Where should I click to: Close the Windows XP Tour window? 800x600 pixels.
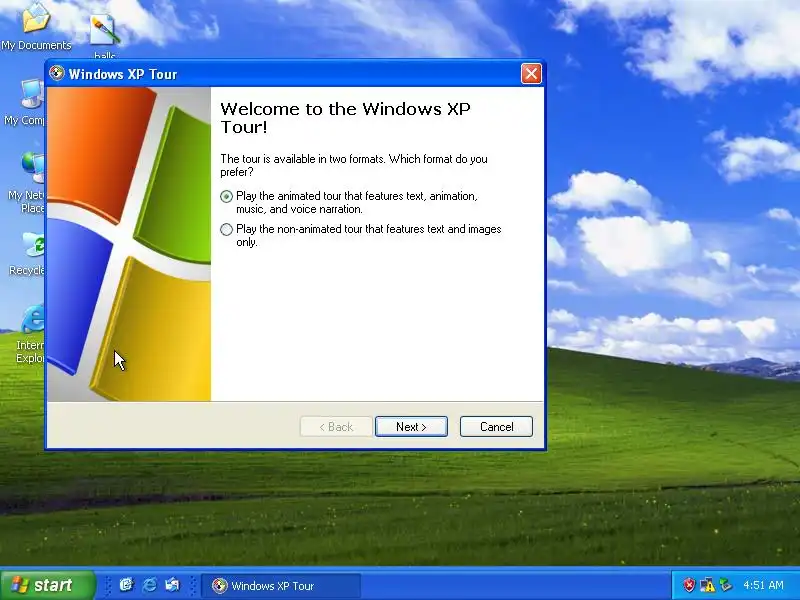531,74
